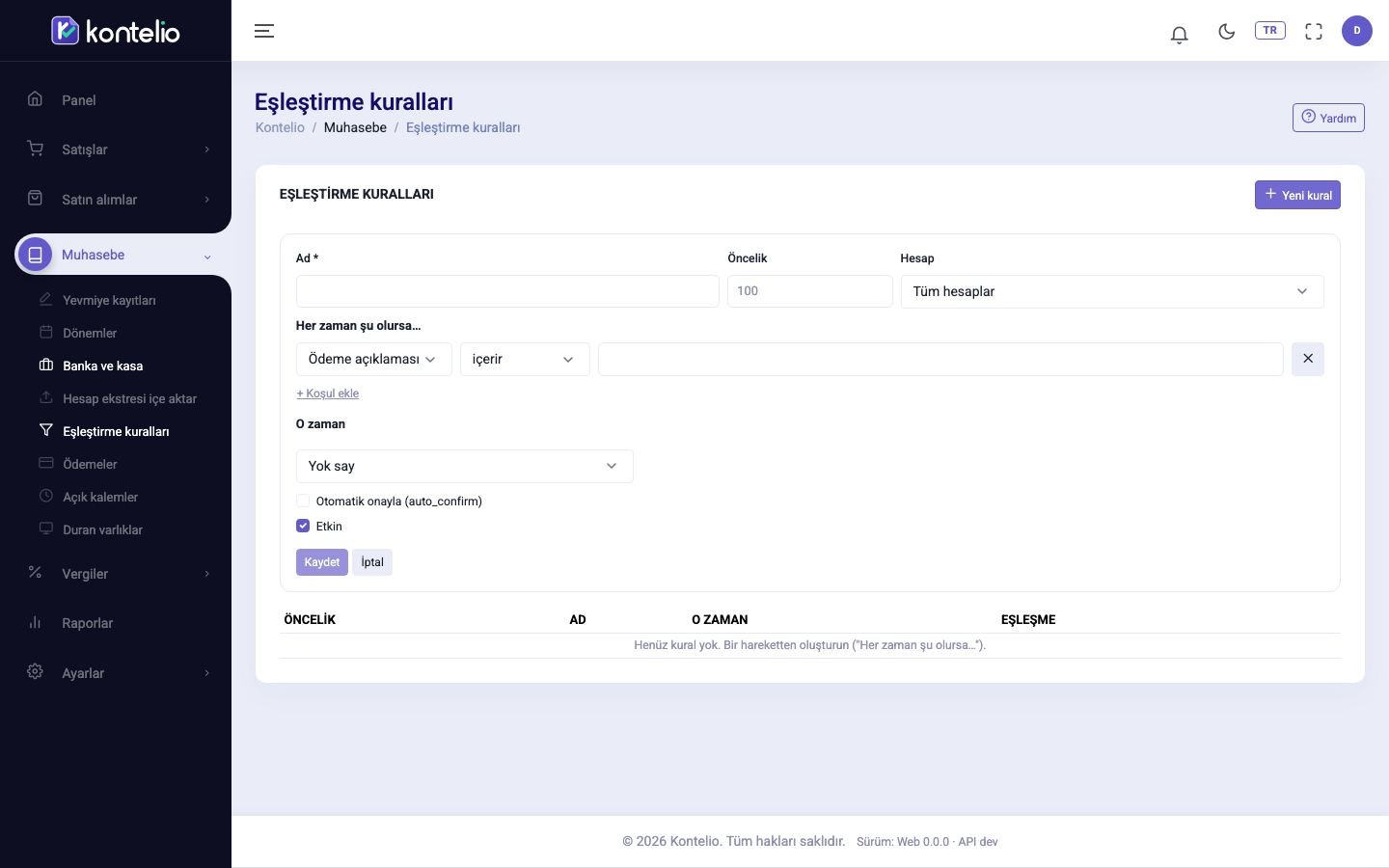Click the Raporlar chart icon
The height and width of the screenshot is (868, 1389).
point(36,622)
